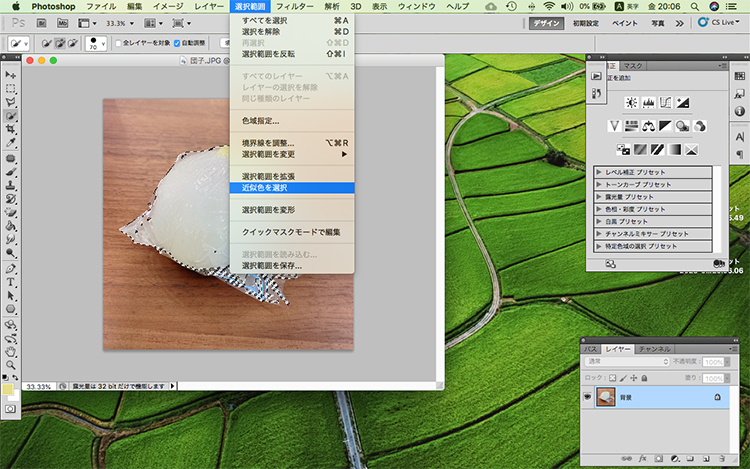Viewport: 750px width, 469px height.
Task: Choose 近似色を選択 from the menu
Action: click(292, 188)
